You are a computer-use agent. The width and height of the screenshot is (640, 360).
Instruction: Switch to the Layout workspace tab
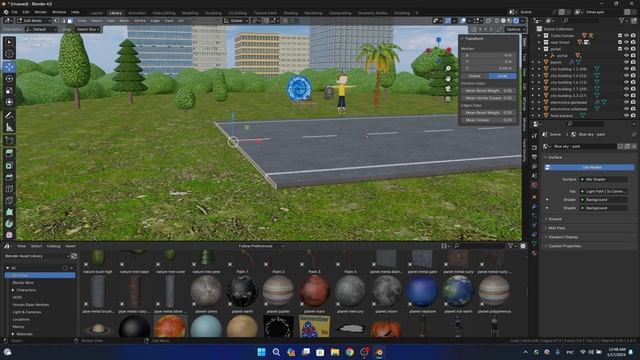(x=97, y=13)
